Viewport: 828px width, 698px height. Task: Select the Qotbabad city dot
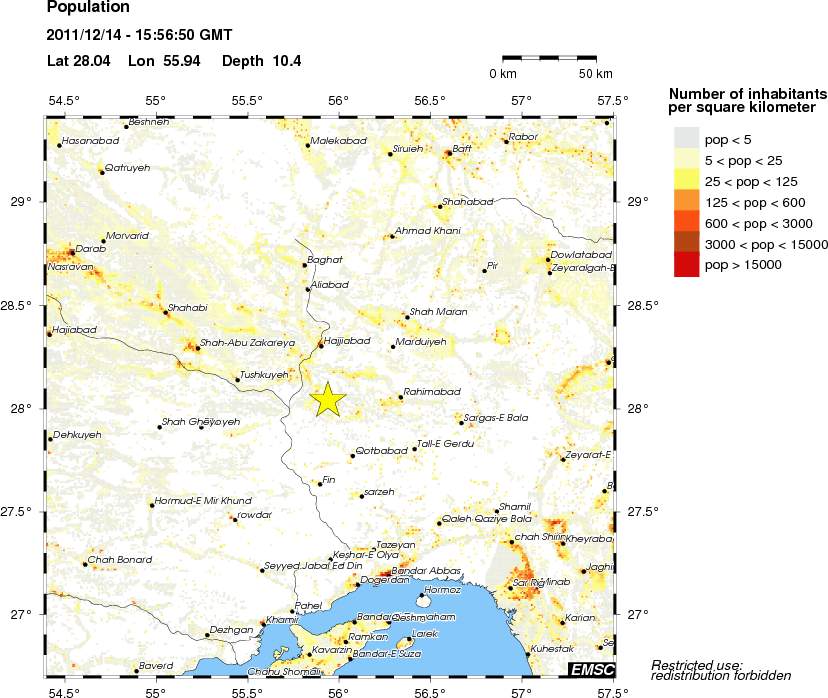[353, 456]
